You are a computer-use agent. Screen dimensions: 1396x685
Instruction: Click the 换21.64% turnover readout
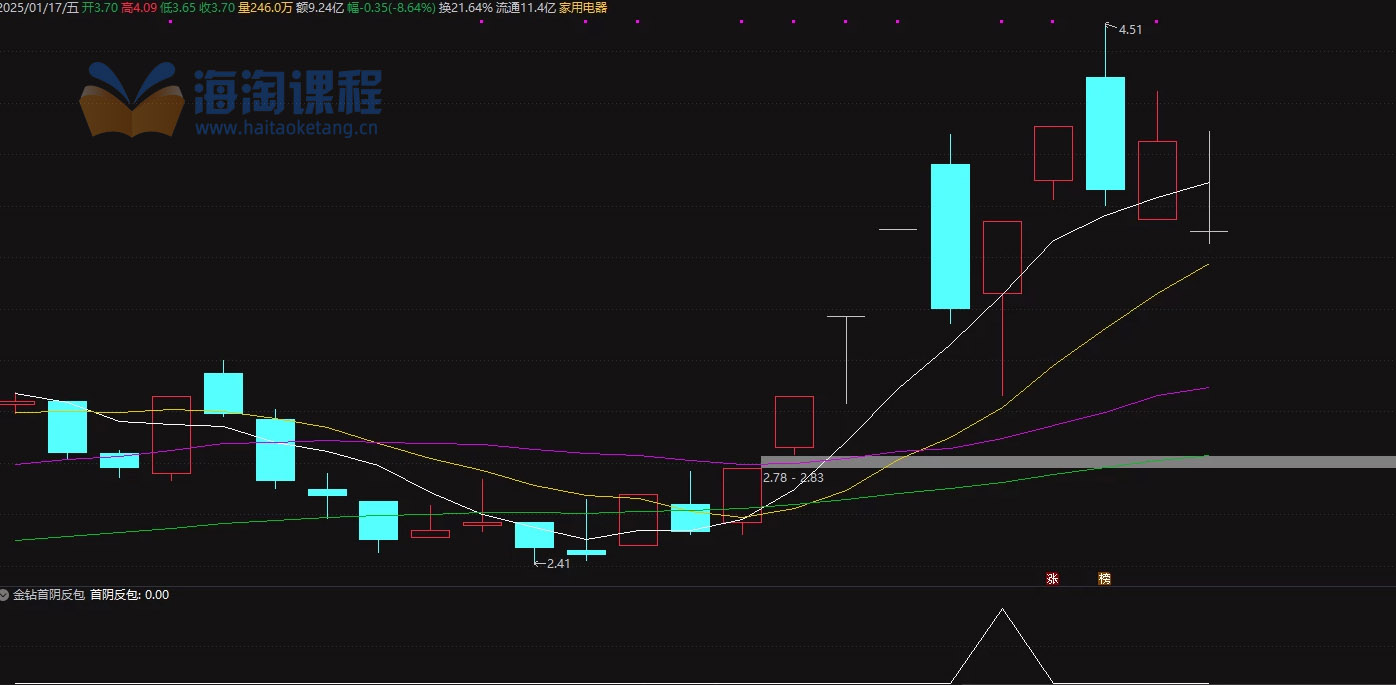(466, 8)
